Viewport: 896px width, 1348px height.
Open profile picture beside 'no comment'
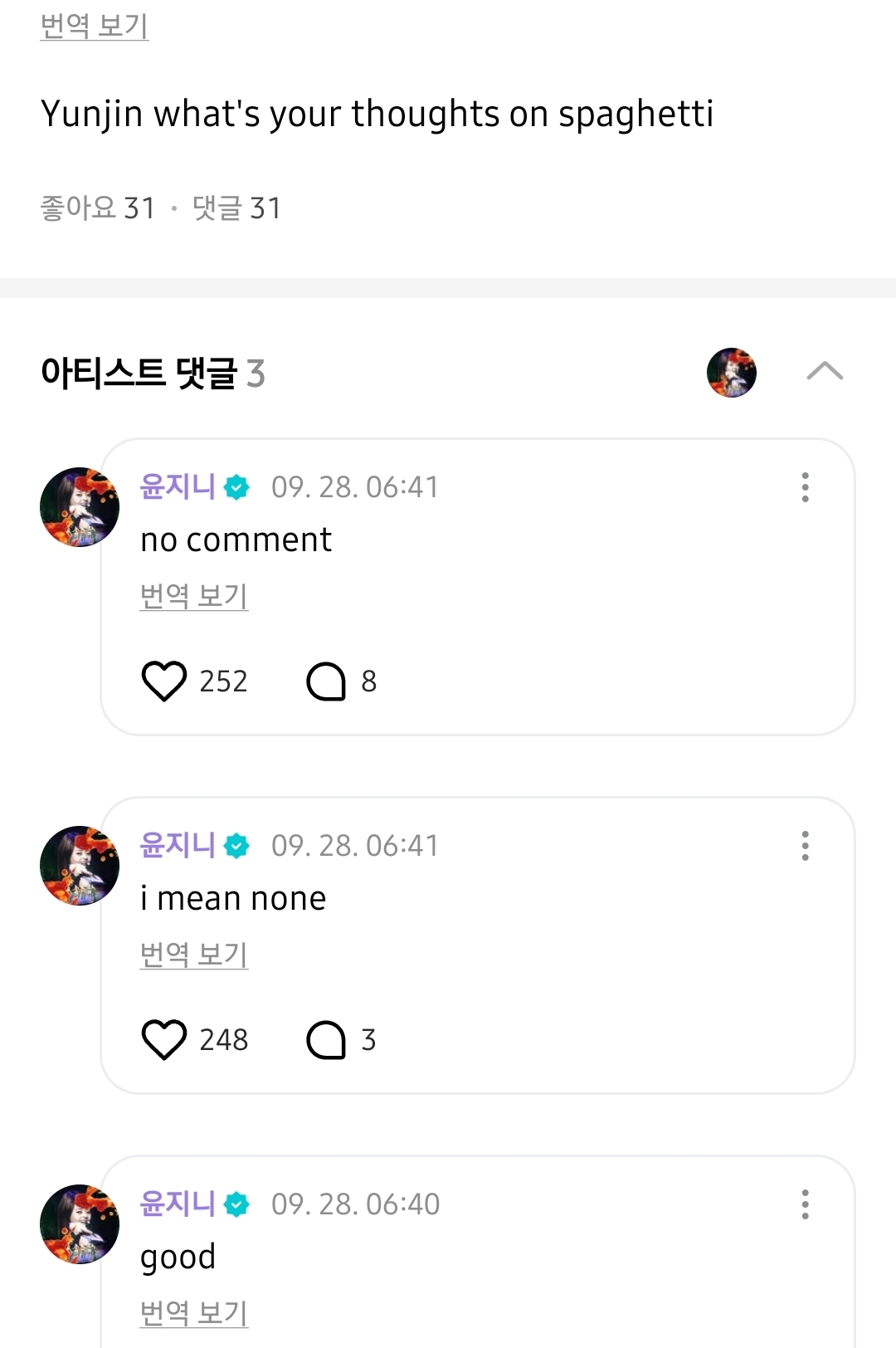tap(80, 507)
